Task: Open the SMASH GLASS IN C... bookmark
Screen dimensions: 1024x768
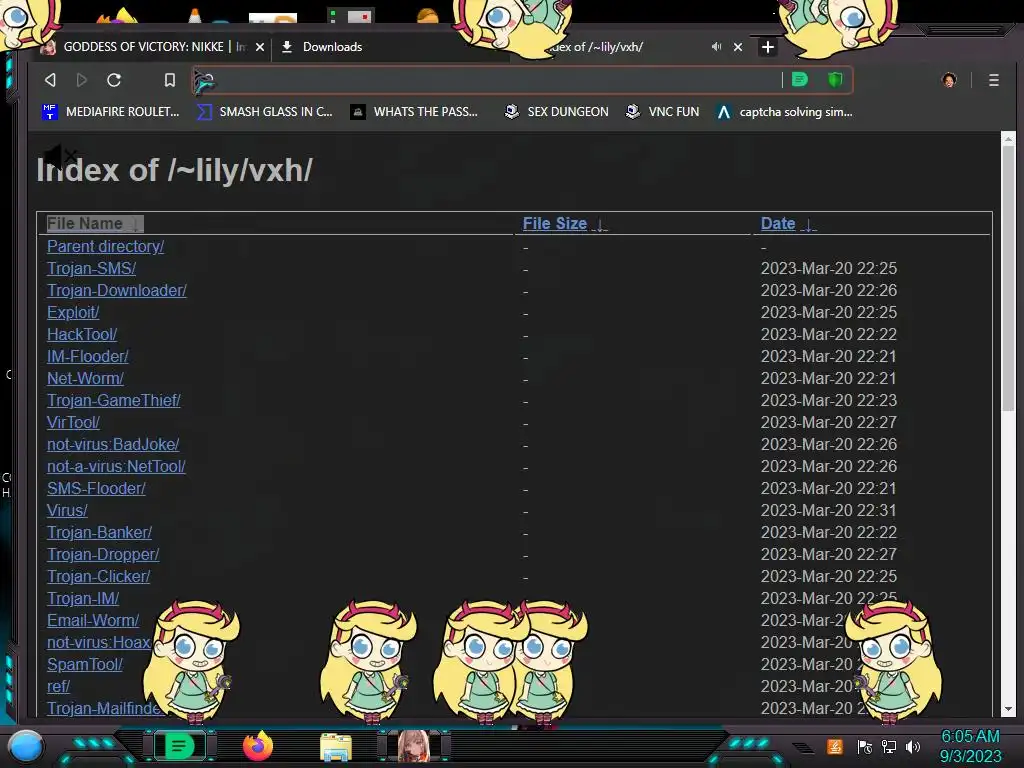Action: (265, 112)
